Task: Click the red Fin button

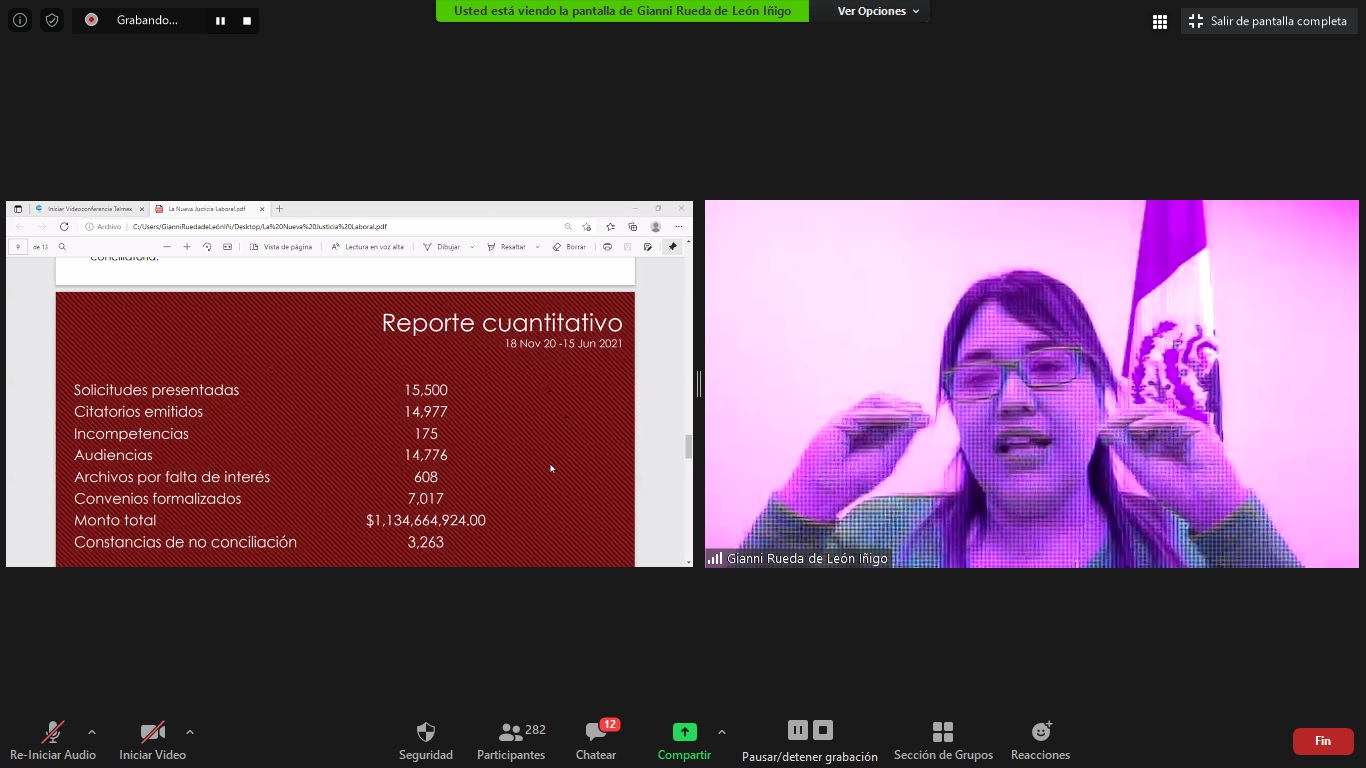Action: click(1323, 741)
